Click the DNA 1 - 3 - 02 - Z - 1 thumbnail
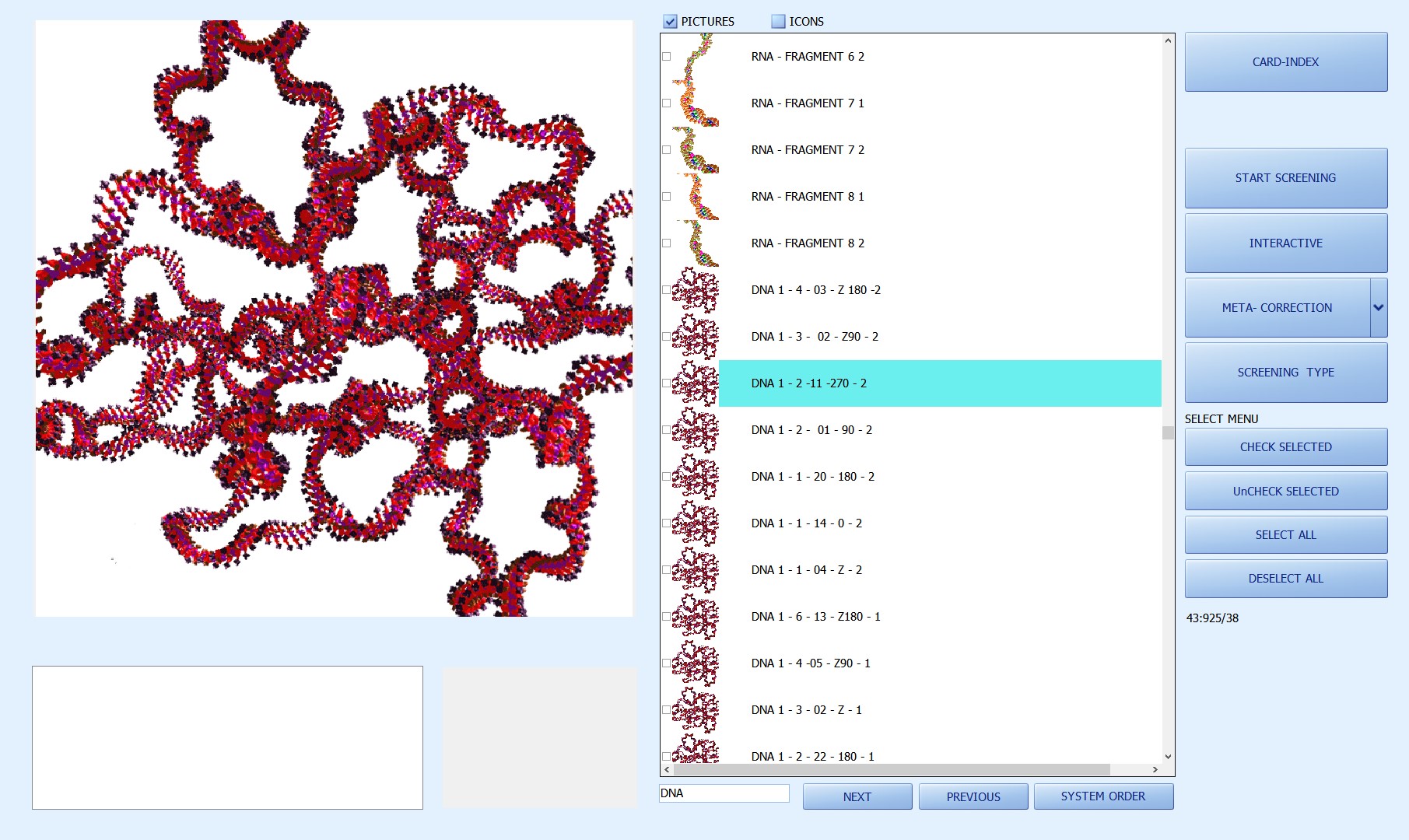 (696, 710)
